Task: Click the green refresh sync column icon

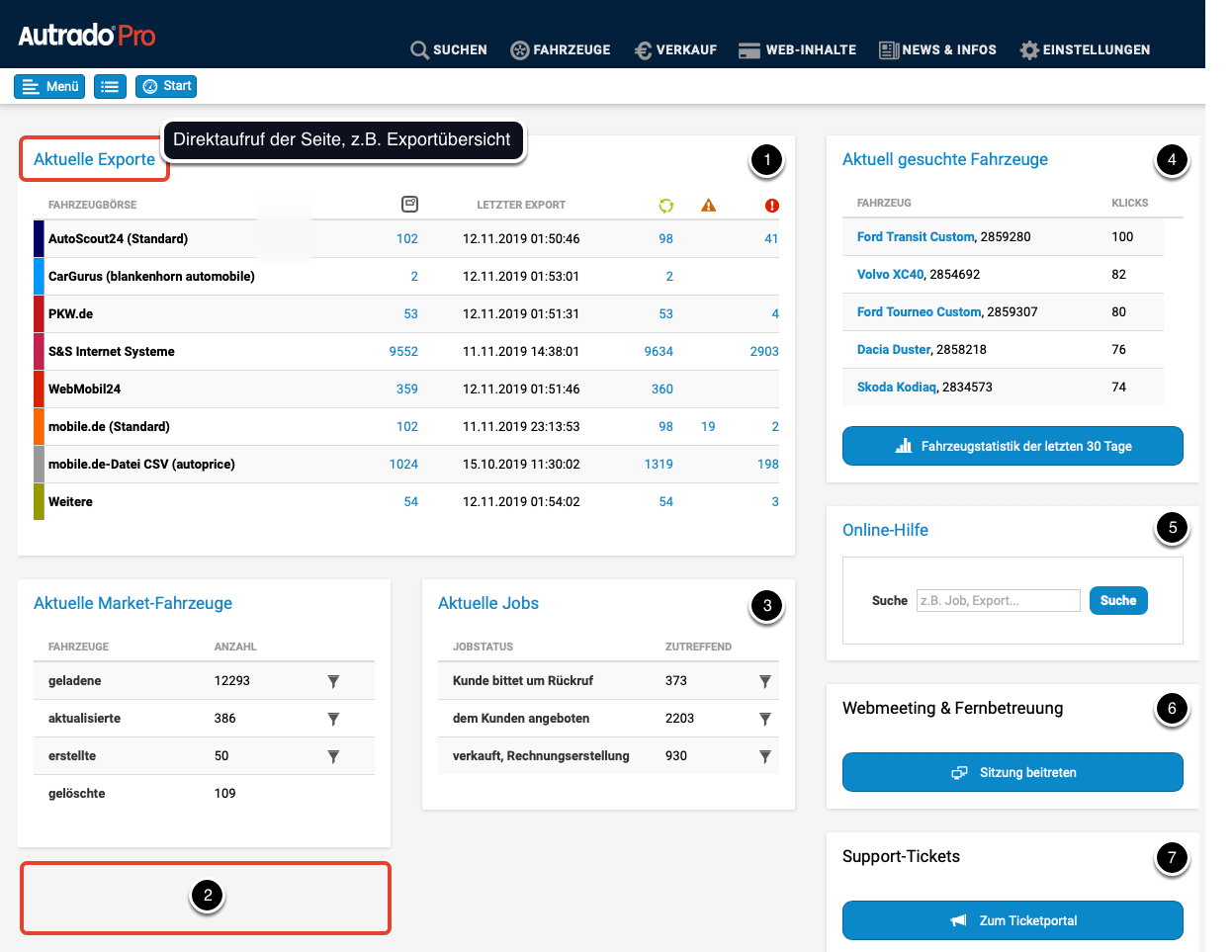Action: (665, 206)
